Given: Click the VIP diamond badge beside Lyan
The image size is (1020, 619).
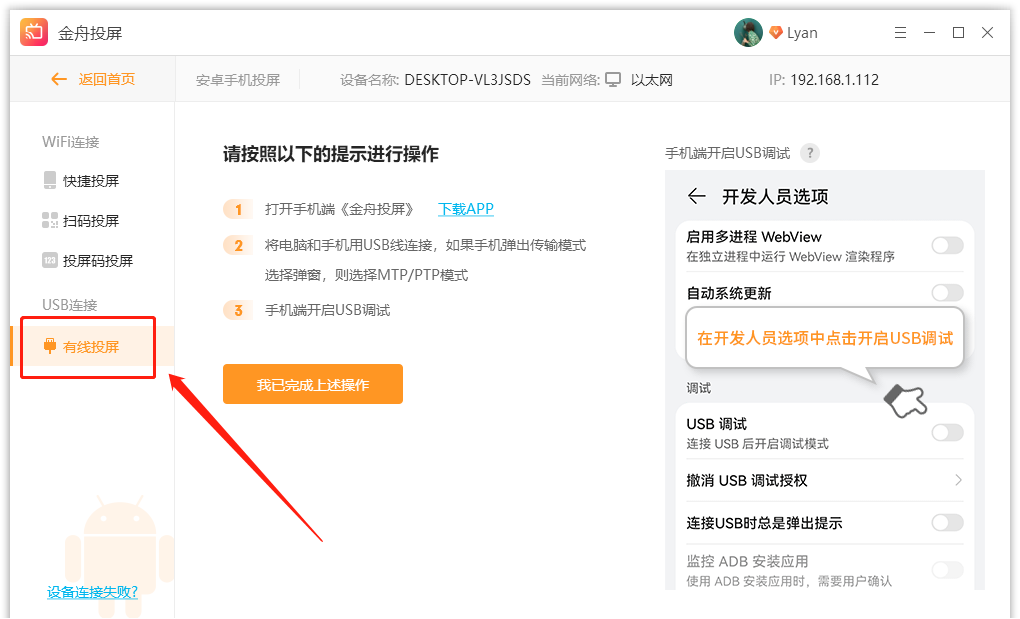Looking at the screenshot, I should coord(775,33).
